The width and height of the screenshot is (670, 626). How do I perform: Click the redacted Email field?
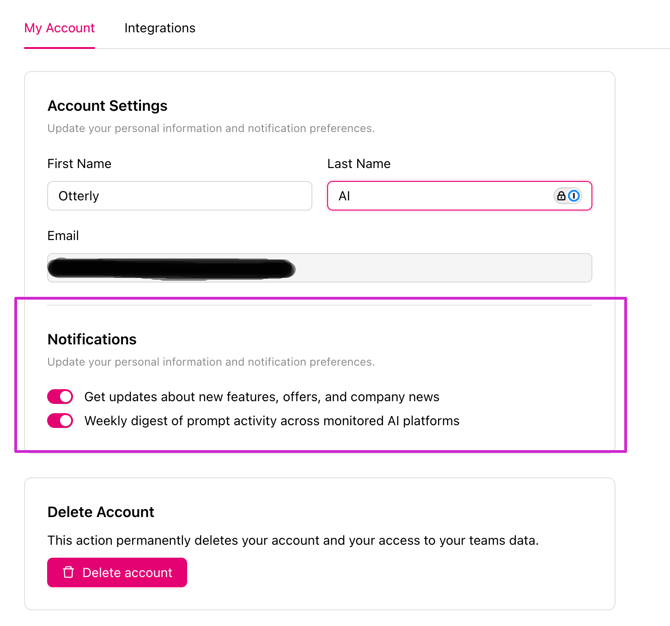click(320, 268)
